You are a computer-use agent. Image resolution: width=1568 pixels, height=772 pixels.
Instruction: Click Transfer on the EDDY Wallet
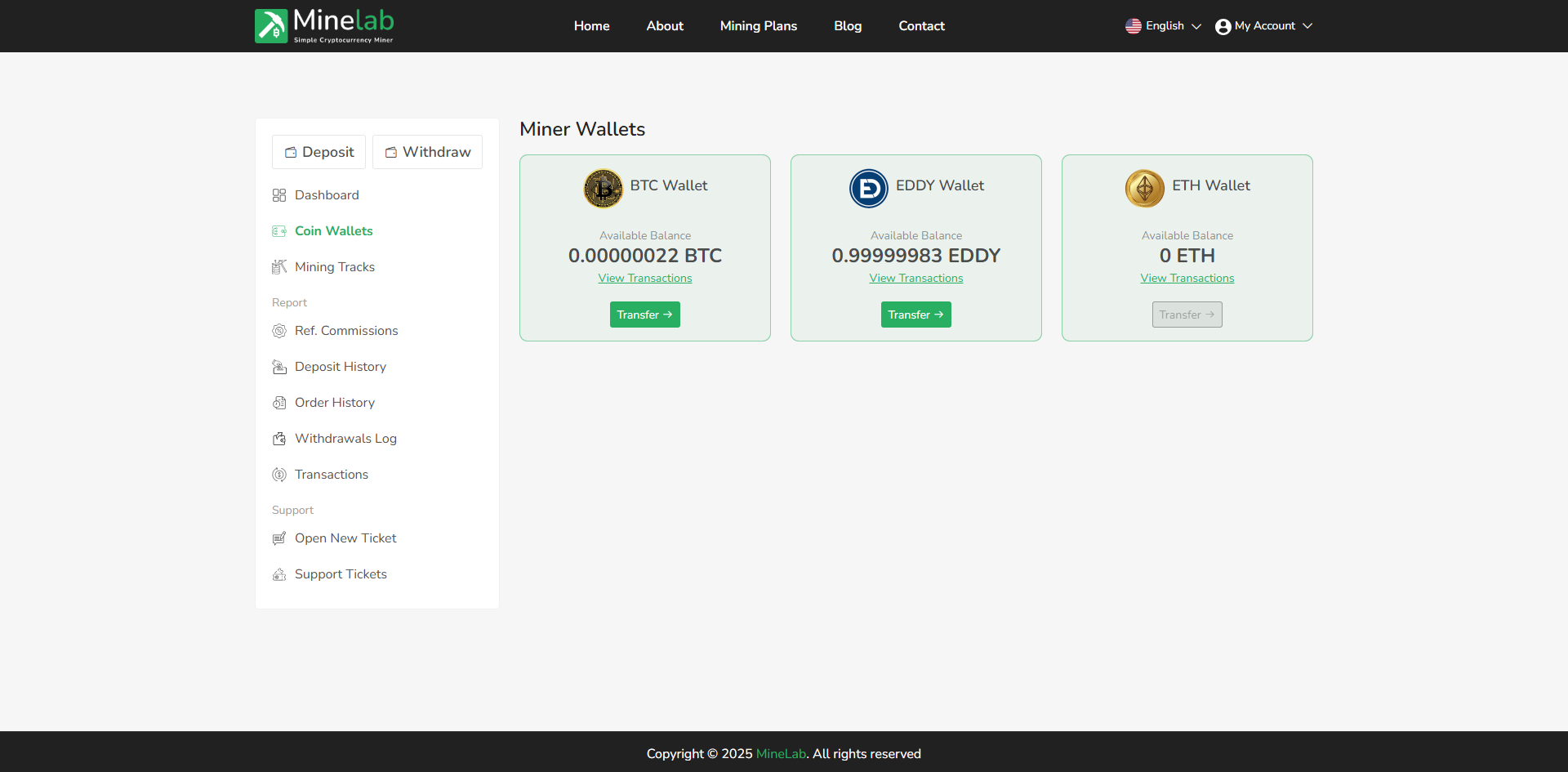coord(915,315)
